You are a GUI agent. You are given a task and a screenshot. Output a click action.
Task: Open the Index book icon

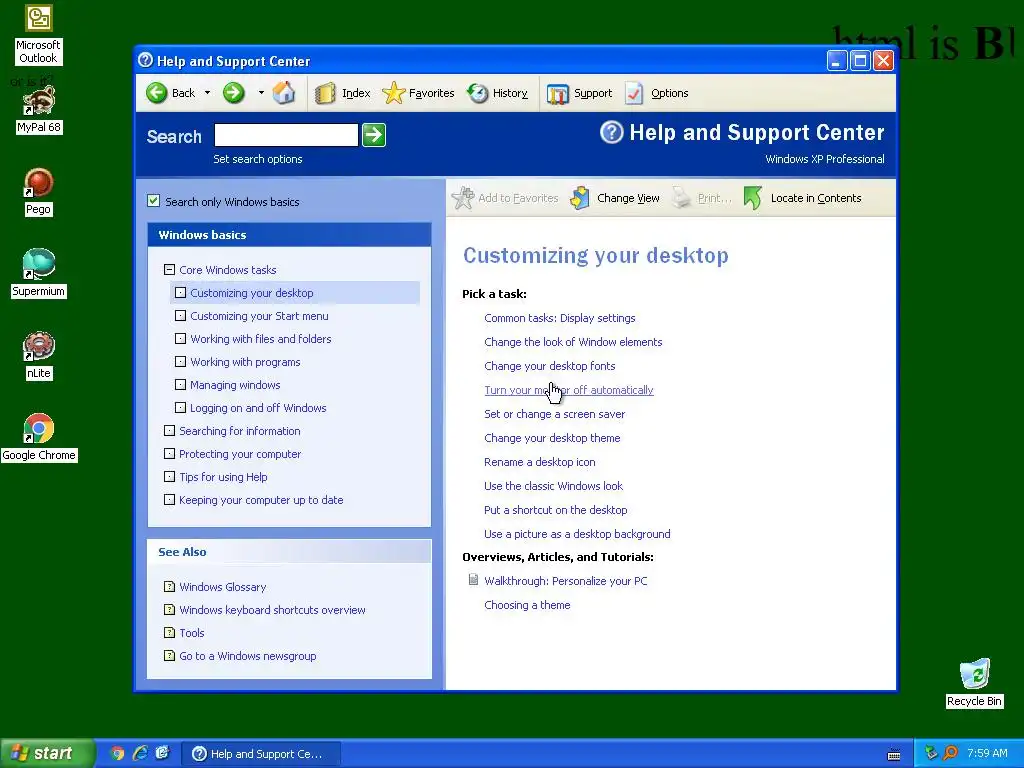pyautogui.click(x=325, y=93)
